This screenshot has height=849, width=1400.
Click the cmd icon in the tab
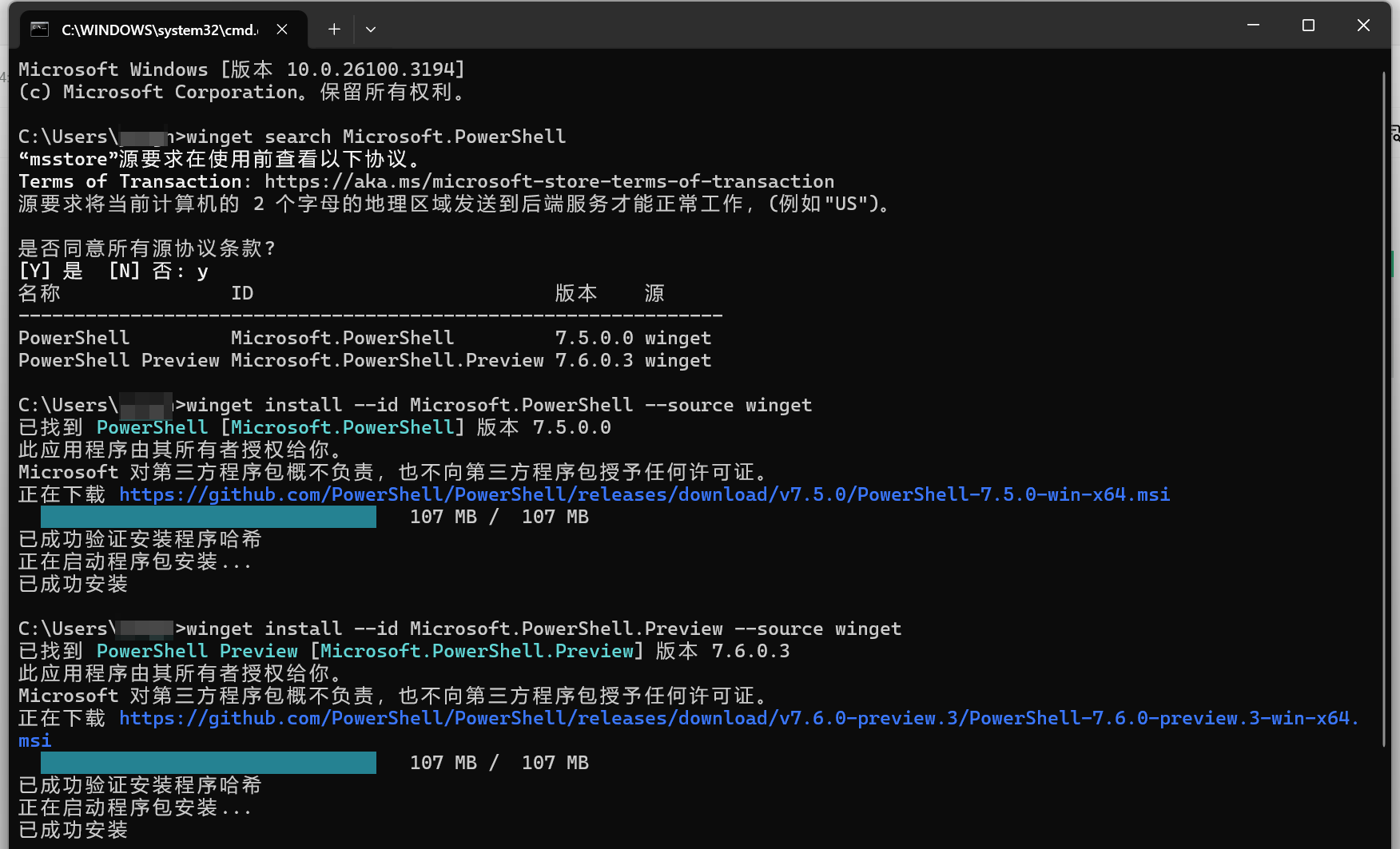(x=39, y=30)
